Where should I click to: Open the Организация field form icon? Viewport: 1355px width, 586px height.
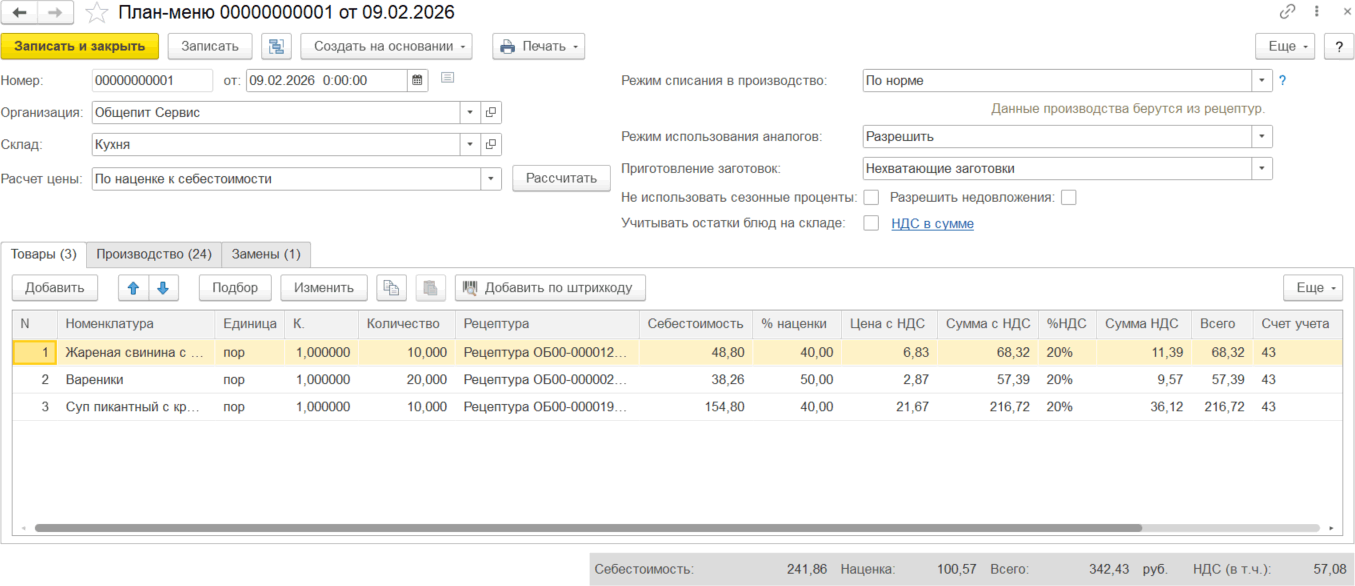[x=491, y=113]
